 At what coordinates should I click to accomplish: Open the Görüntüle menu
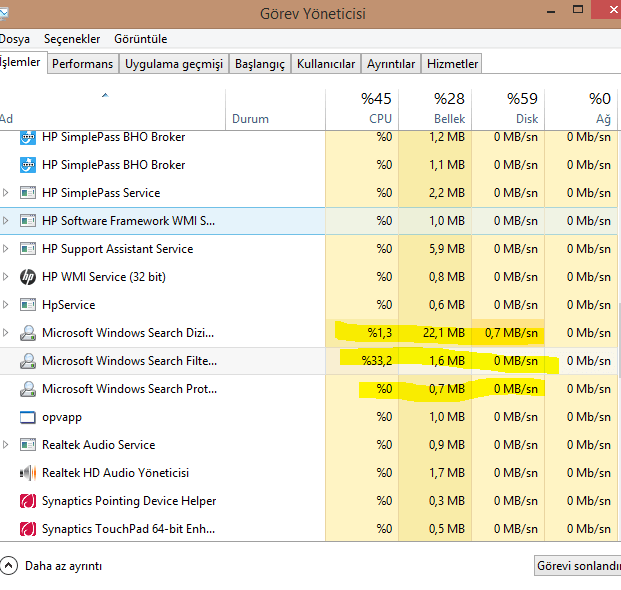click(x=141, y=39)
